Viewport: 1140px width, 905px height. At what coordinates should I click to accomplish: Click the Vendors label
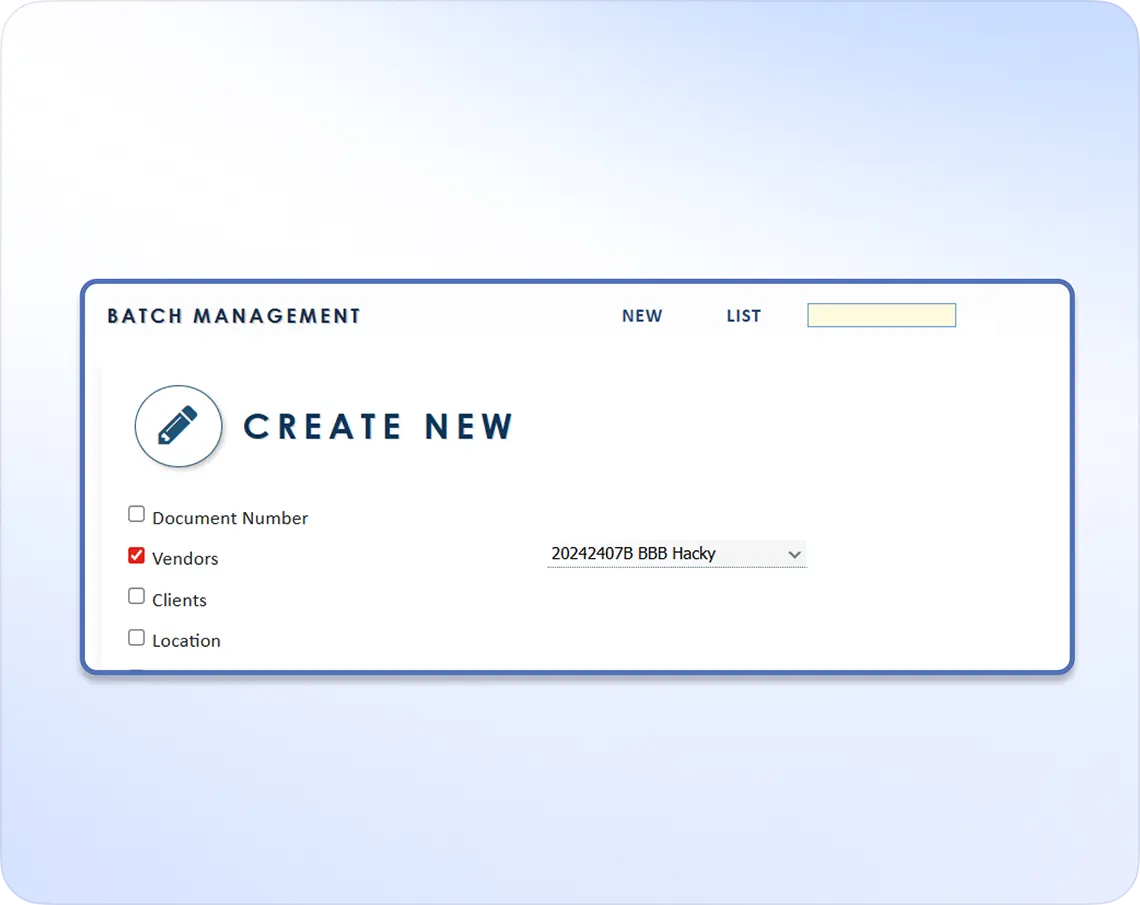[185, 559]
